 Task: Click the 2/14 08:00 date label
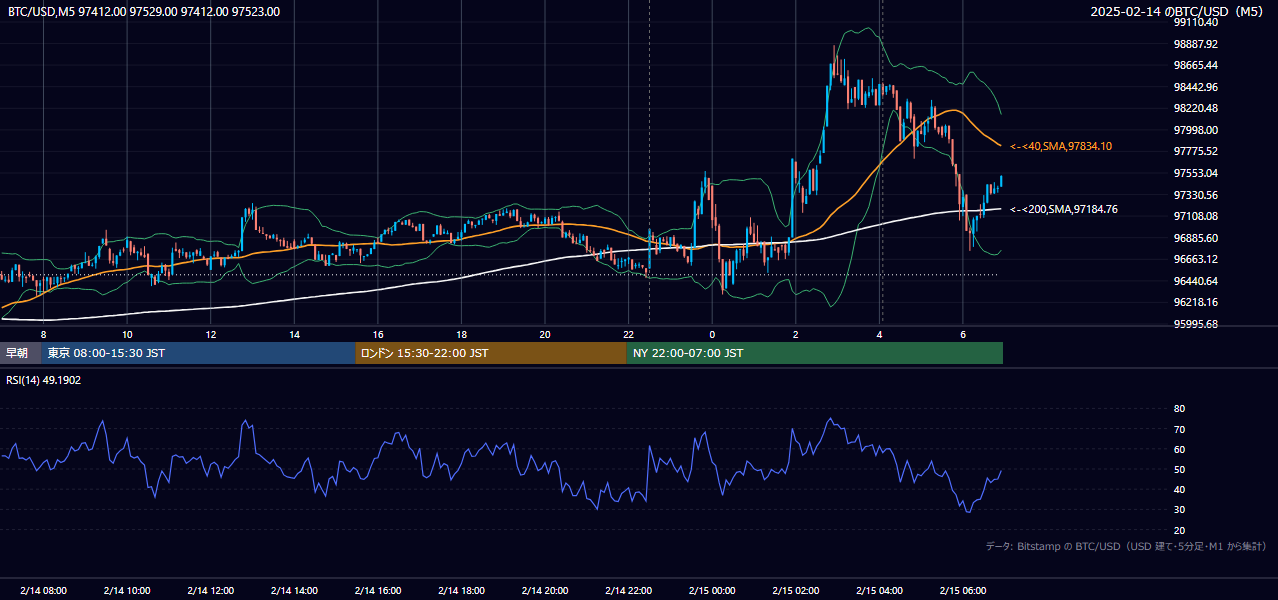point(43,590)
